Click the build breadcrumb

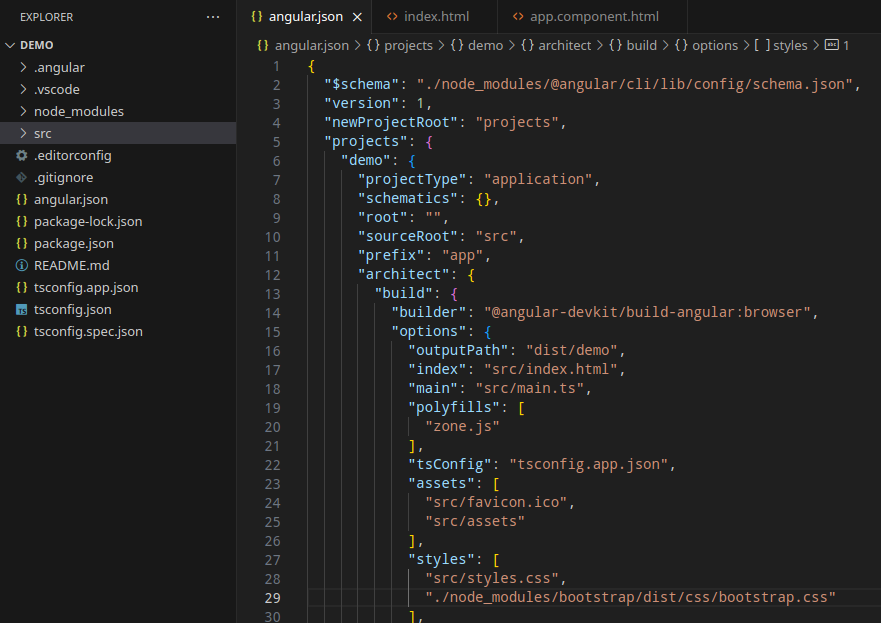[642, 46]
